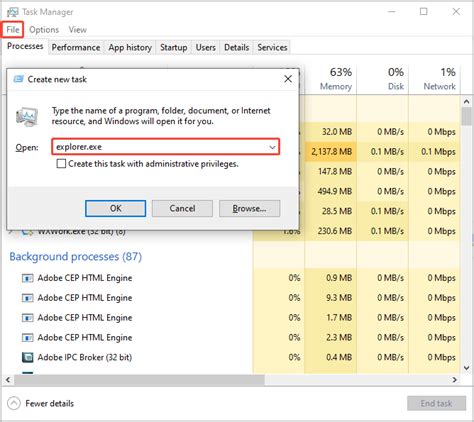The height and width of the screenshot is (422, 474).
Task: Click the Create new task title icon
Action: click(x=18, y=79)
